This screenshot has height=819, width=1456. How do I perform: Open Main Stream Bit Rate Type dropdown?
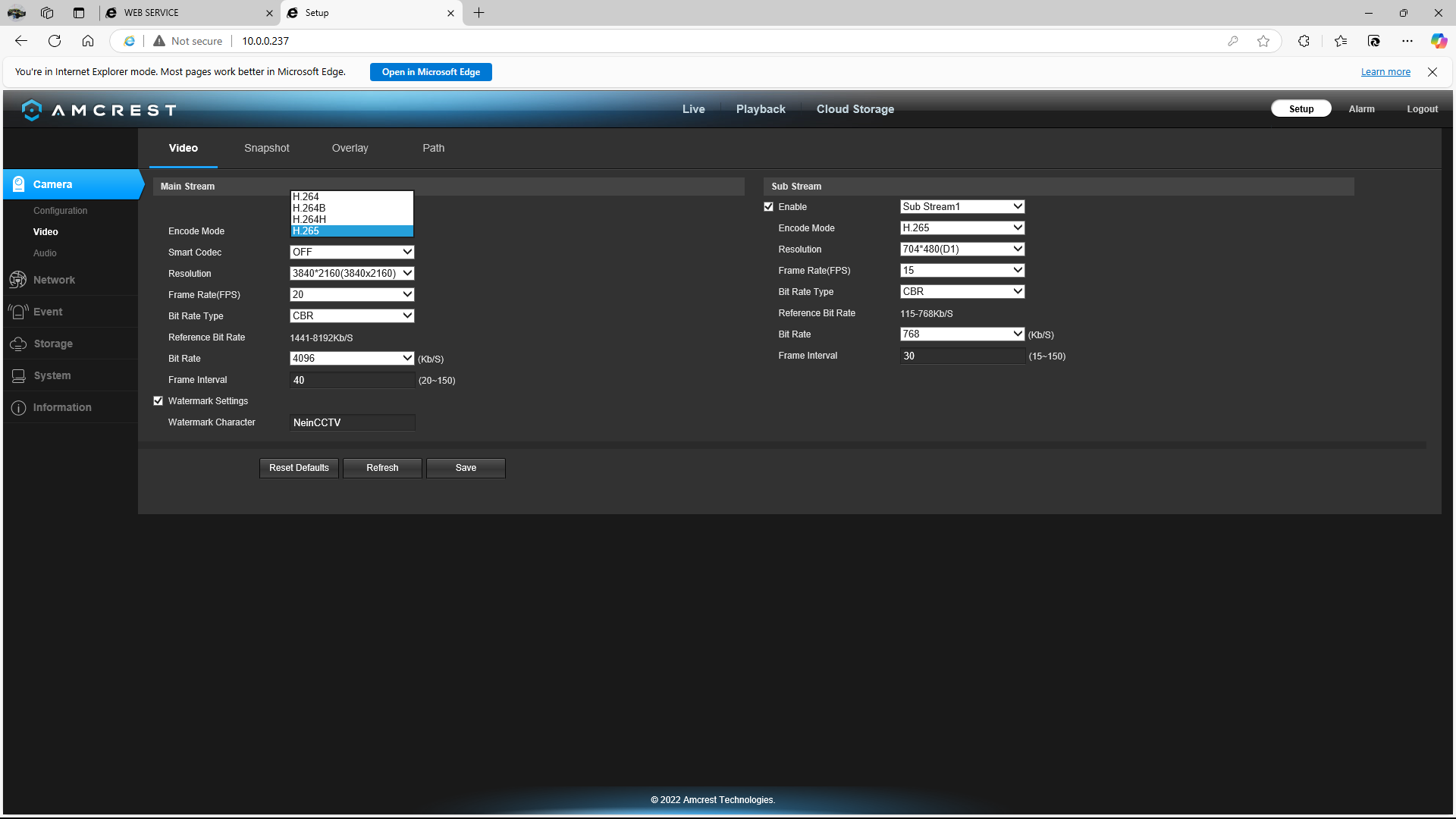coord(352,315)
